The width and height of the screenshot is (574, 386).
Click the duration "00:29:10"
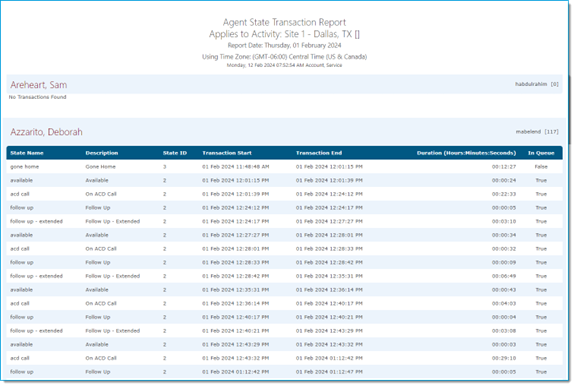click(504, 358)
